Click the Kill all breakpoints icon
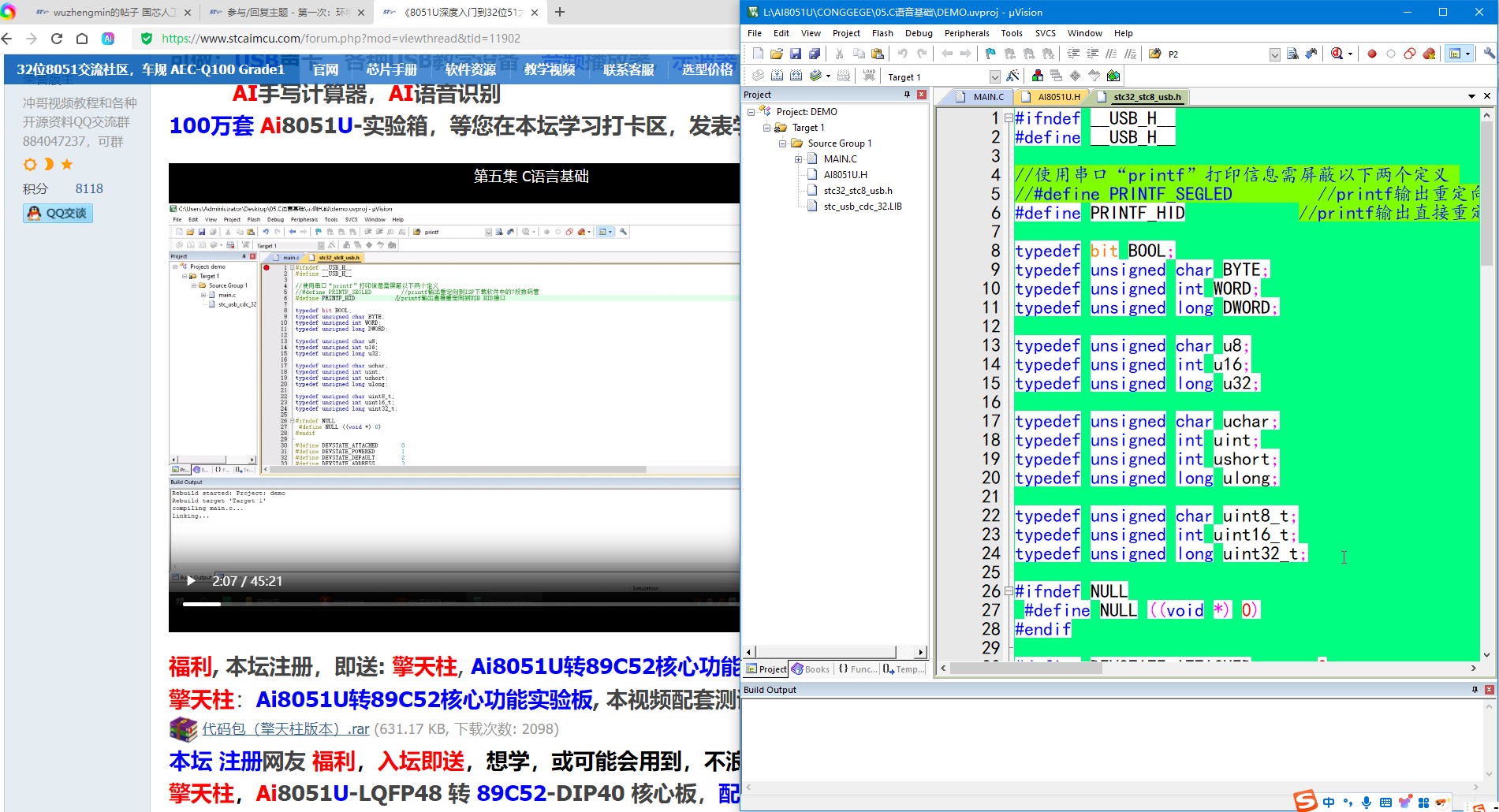The width and height of the screenshot is (1499, 812). [x=1429, y=54]
